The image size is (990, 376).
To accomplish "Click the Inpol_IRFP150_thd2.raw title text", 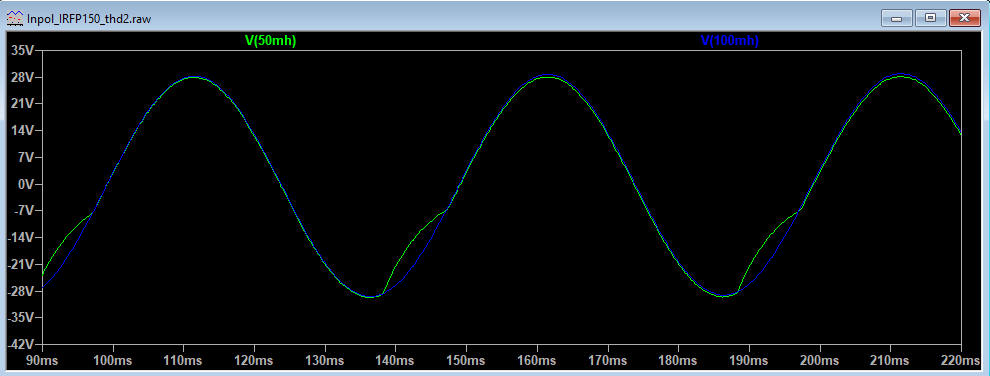I will click(x=88, y=19).
